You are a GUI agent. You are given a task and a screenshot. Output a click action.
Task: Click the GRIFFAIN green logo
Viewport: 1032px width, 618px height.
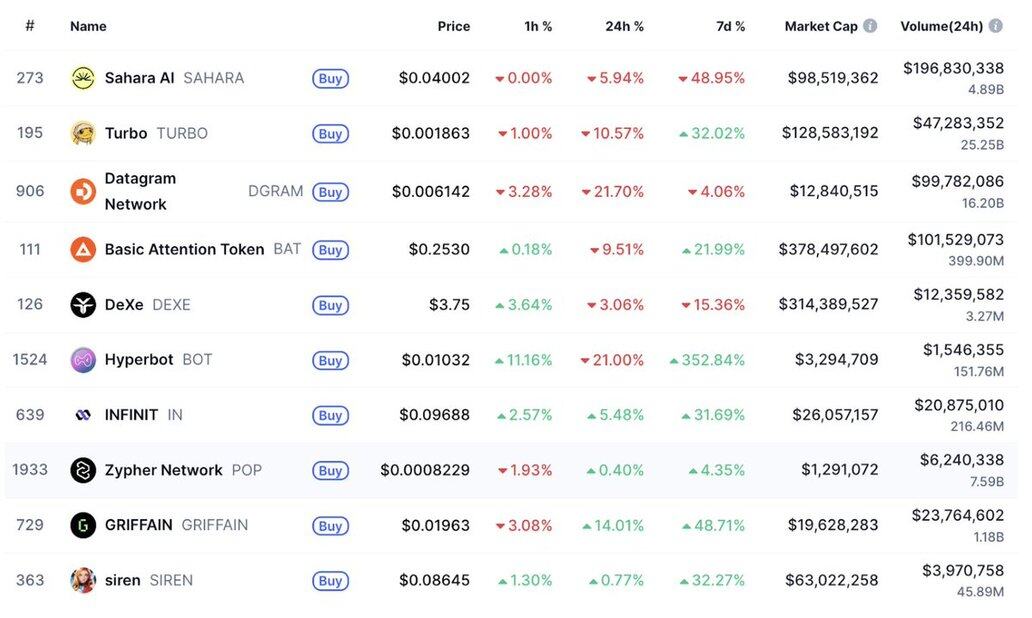[83, 525]
